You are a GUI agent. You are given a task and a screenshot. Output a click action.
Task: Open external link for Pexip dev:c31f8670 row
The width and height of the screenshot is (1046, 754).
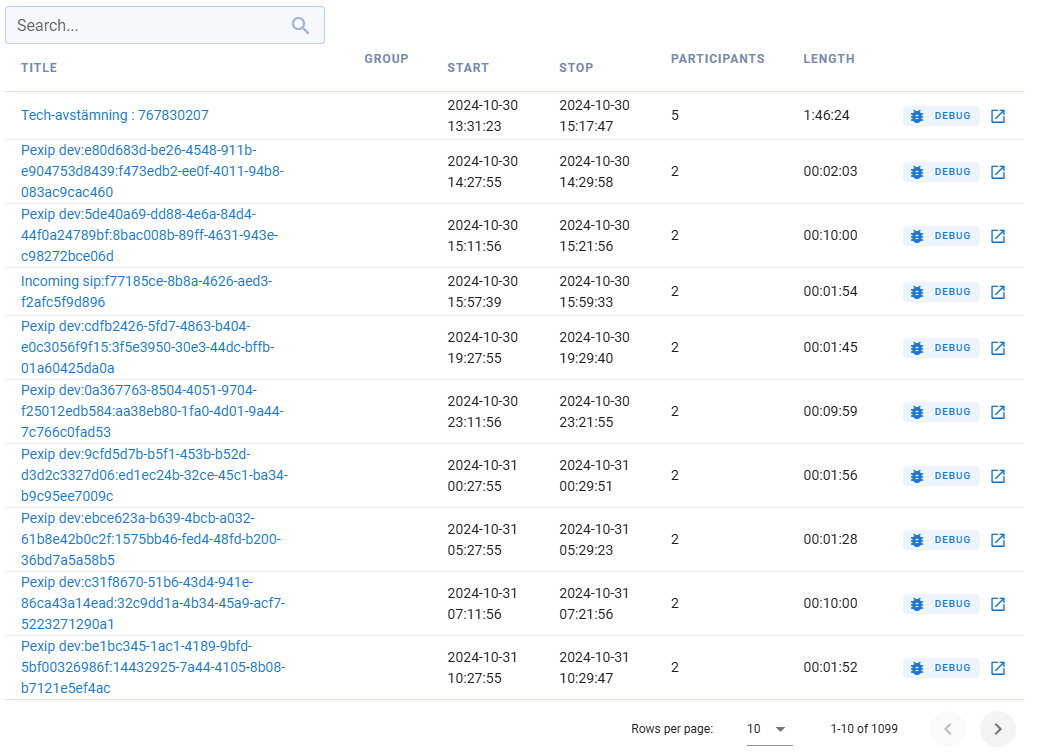[997, 605]
